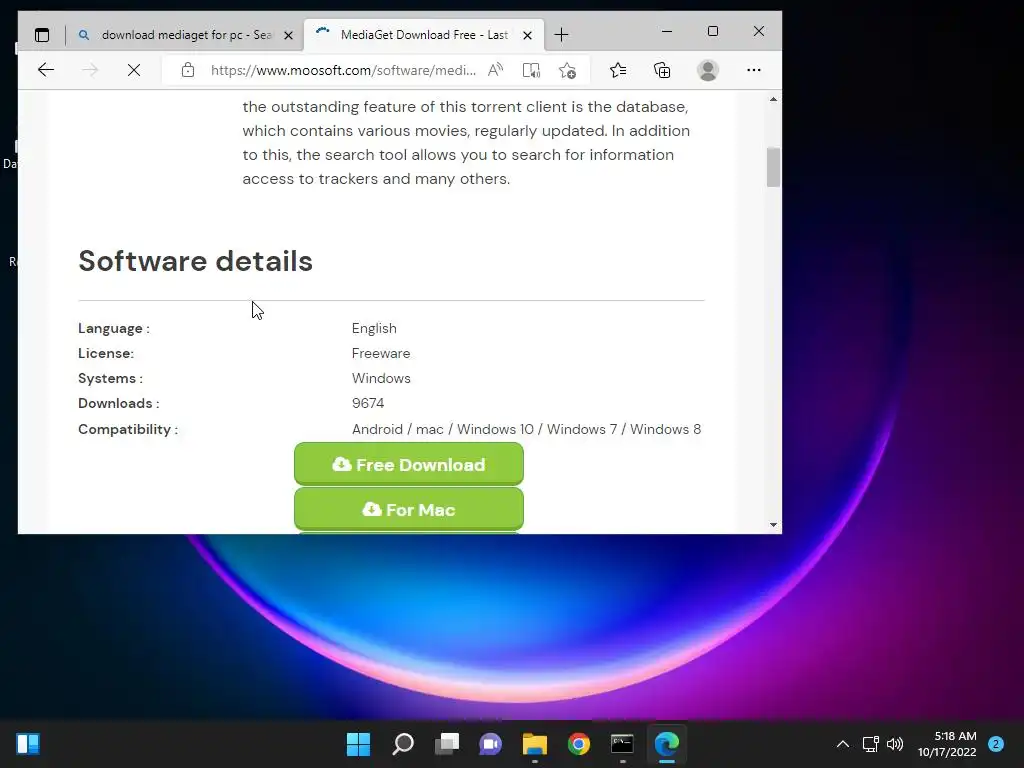Click the moosoft.com address bar
The width and height of the screenshot is (1024, 768).
click(x=343, y=70)
